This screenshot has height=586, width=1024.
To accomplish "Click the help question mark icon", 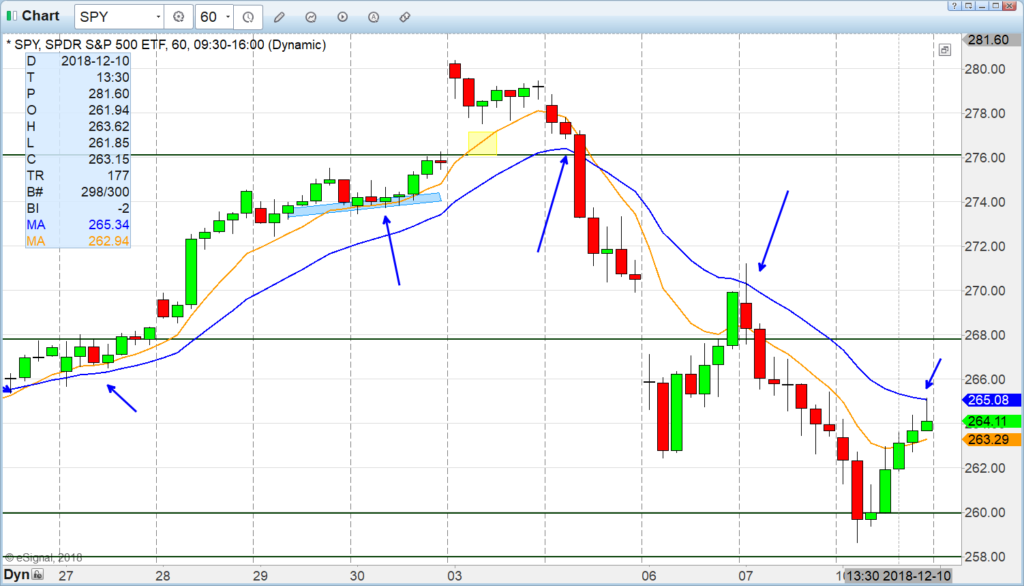I will (954, 5).
